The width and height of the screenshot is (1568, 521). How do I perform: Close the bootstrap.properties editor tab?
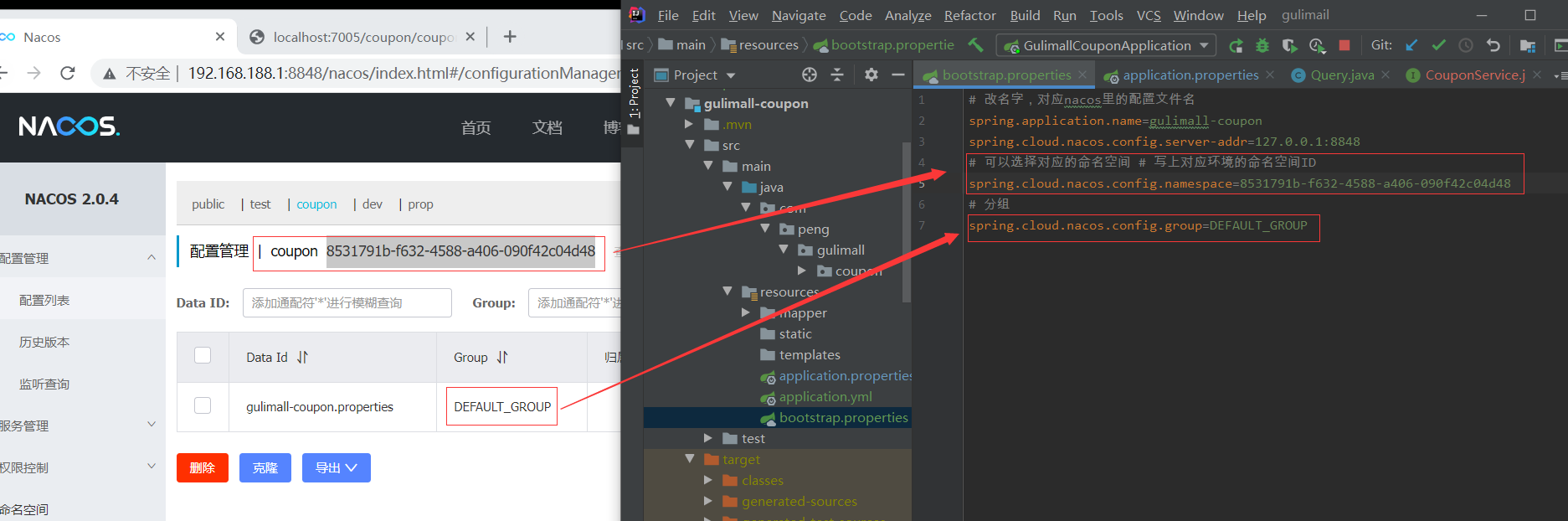(x=1082, y=75)
